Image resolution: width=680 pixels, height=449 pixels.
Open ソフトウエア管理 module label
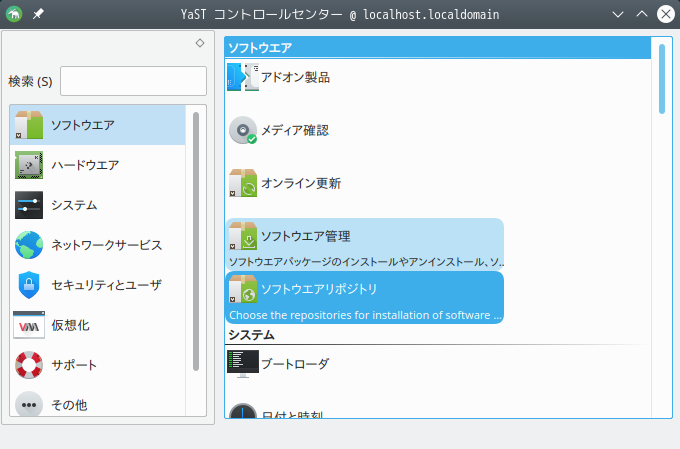(306, 236)
